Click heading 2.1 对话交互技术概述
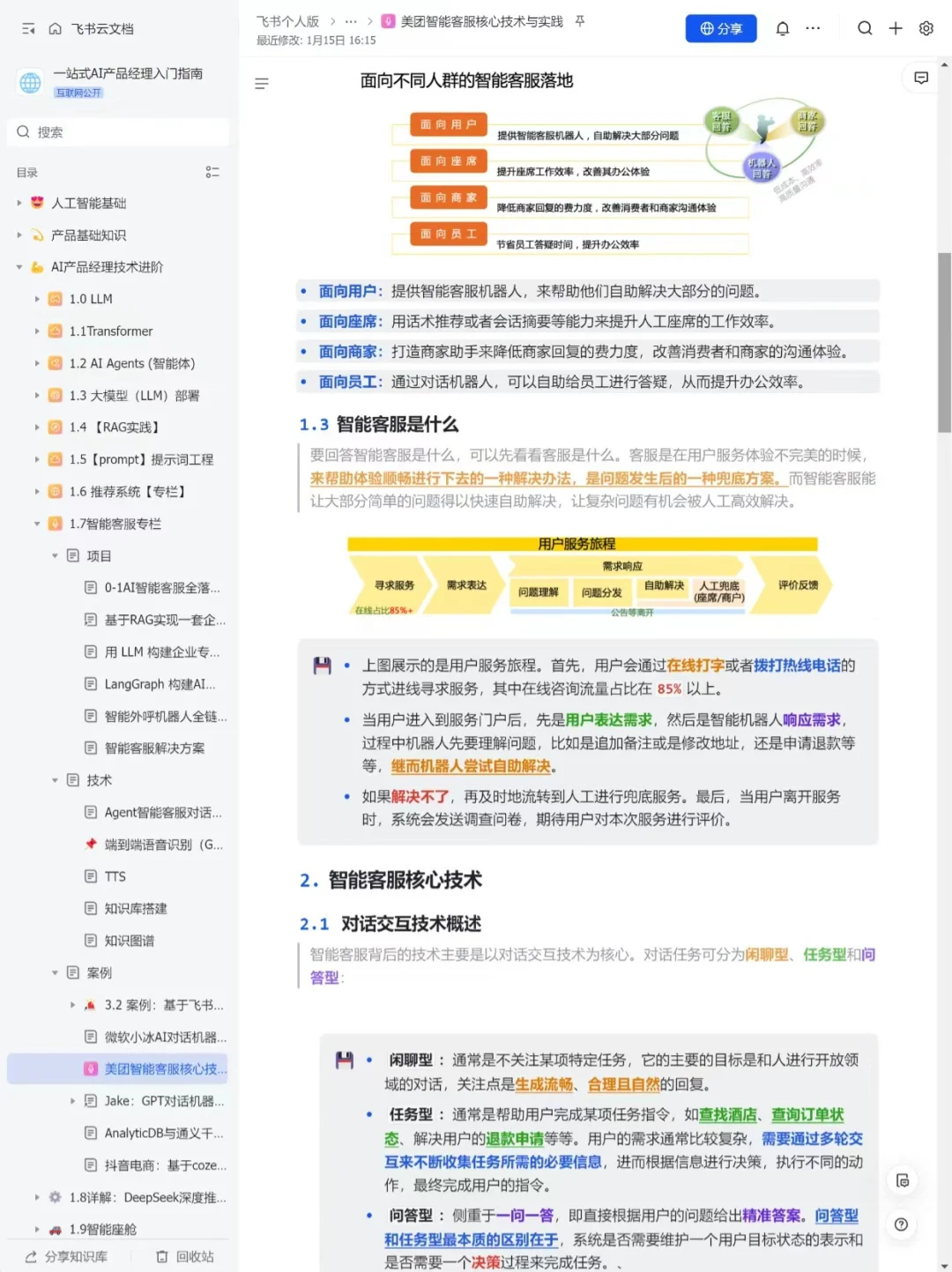The height and width of the screenshot is (1272, 952). pos(390,924)
